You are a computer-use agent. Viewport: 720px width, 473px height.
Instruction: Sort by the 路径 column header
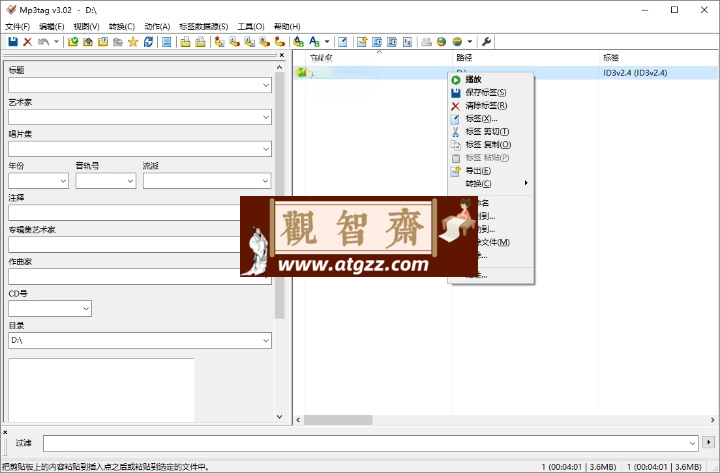pos(525,57)
